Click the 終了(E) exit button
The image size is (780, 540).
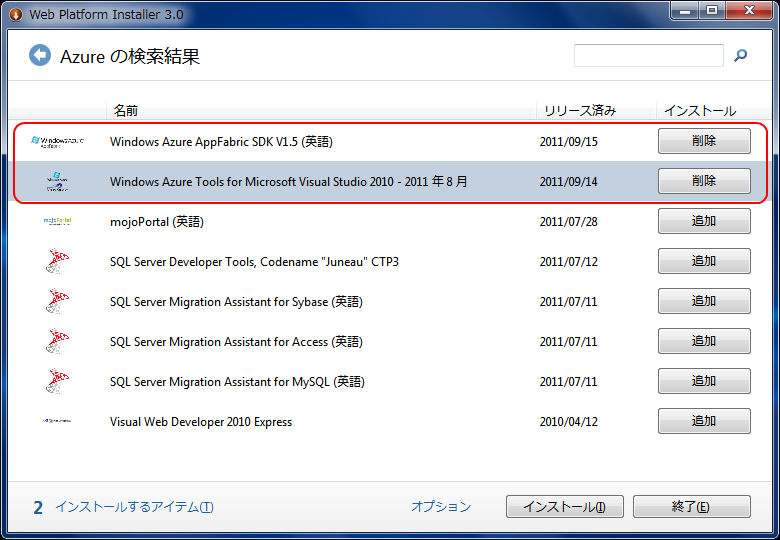[x=691, y=507]
